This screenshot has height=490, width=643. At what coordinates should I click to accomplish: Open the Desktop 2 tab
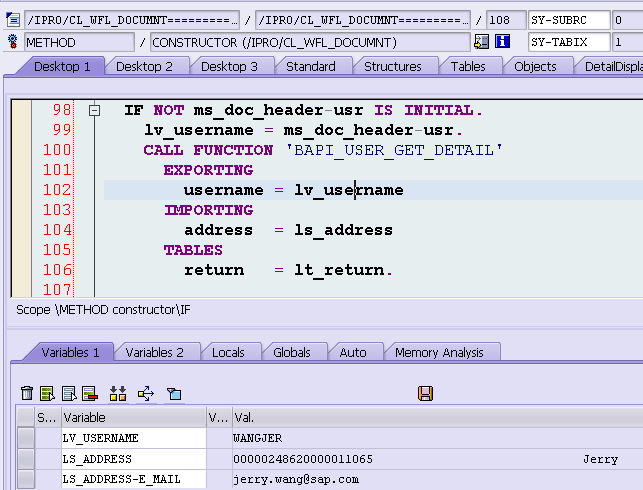click(144, 66)
